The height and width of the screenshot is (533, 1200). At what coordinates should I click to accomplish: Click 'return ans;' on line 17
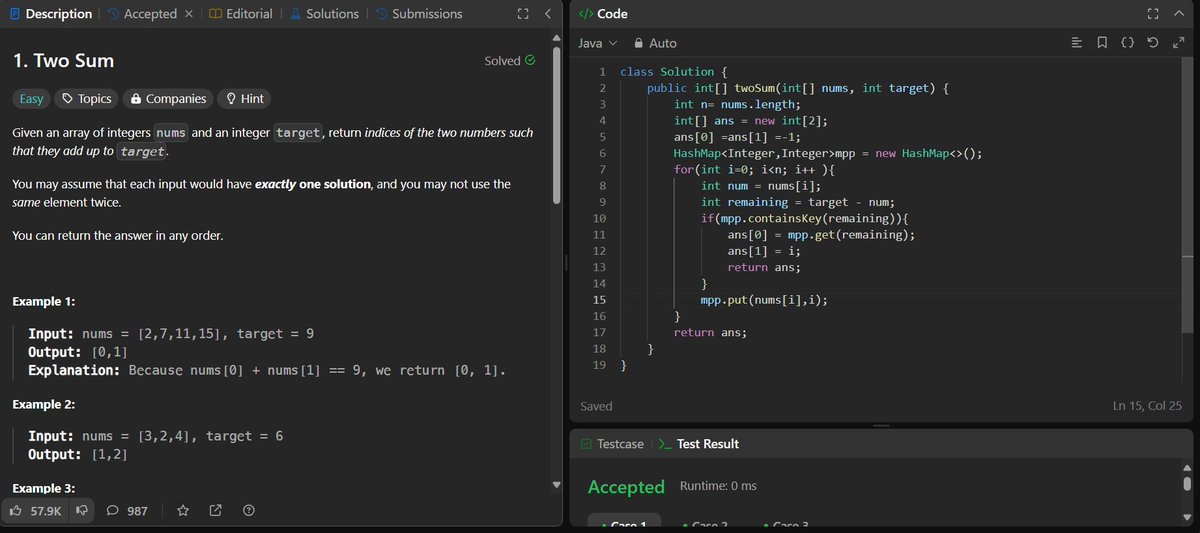click(x=710, y=332)
